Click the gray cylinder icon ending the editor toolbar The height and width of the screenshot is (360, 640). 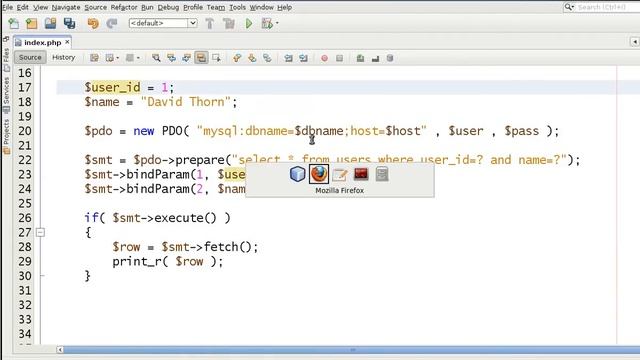[x=390, y=58]
